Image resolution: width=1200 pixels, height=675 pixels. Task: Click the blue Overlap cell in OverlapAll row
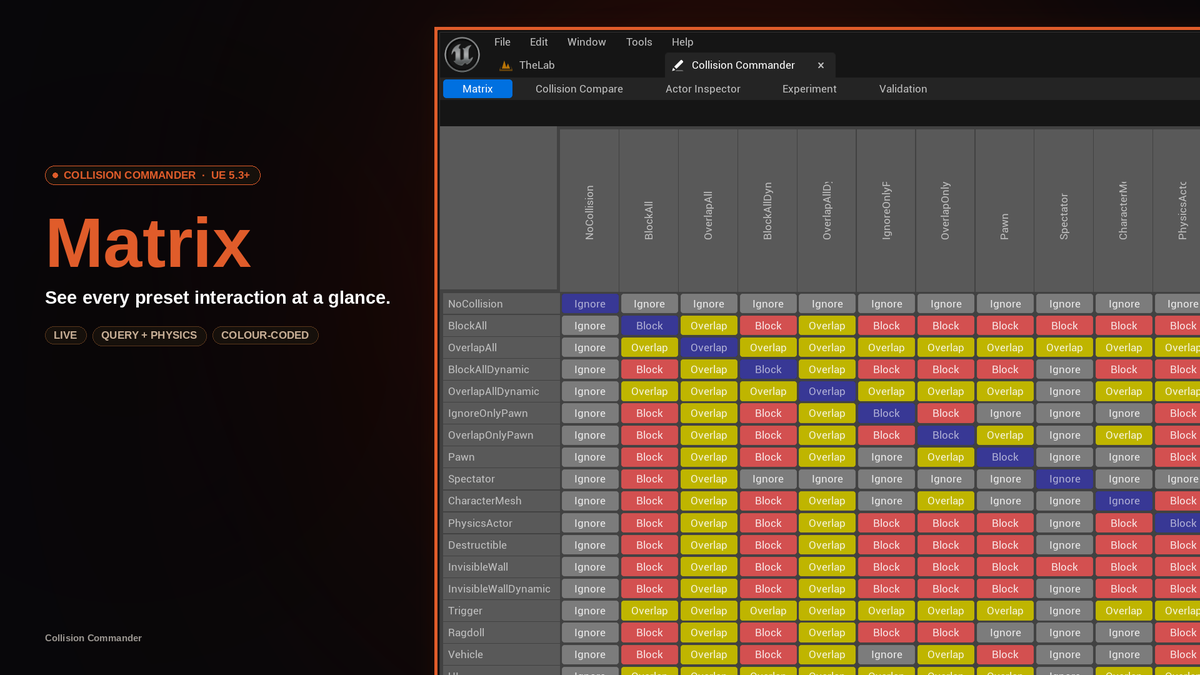pyautogui.click(x=708, y=348)
